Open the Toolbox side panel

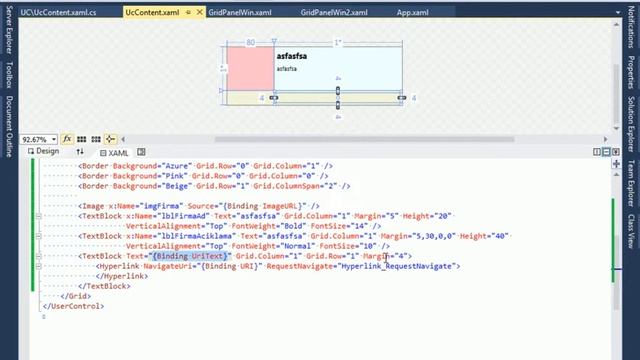[9, 75]
